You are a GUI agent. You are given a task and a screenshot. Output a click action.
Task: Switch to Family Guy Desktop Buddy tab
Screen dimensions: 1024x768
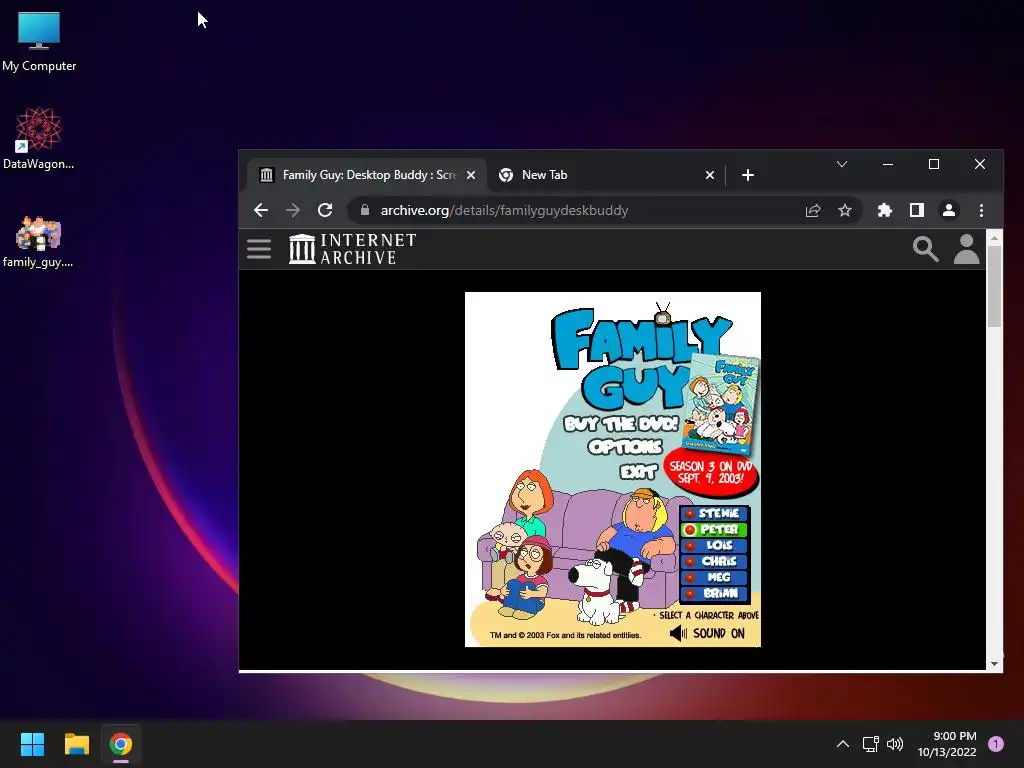[366, 175]
